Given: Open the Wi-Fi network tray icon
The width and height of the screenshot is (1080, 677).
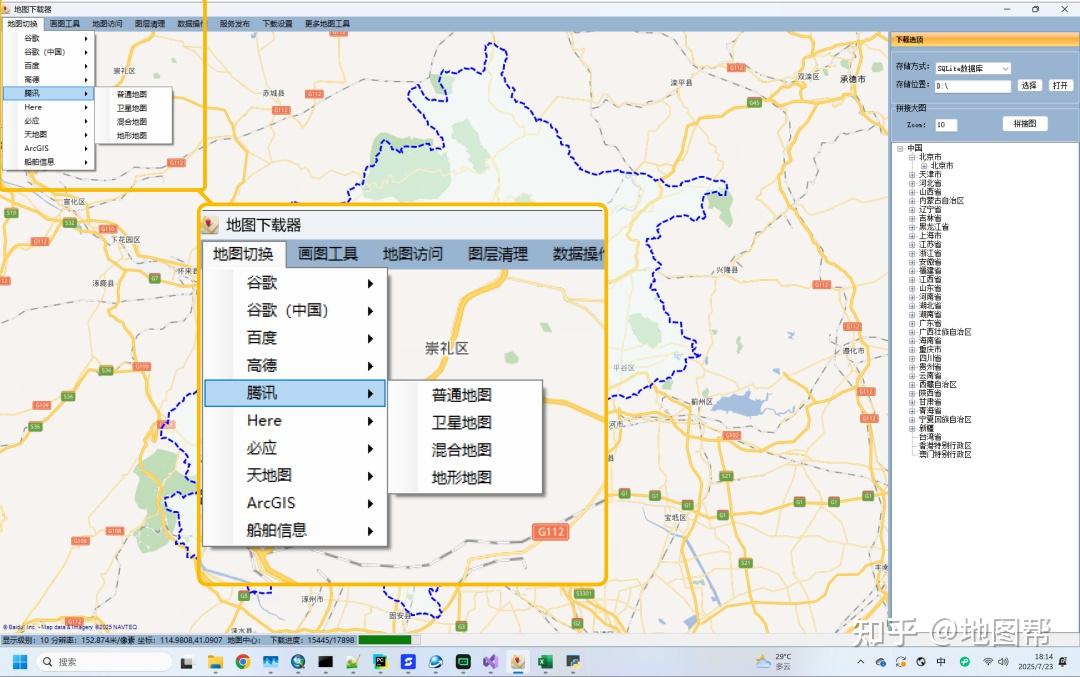Looking at the screenshot, I should 988,662.
